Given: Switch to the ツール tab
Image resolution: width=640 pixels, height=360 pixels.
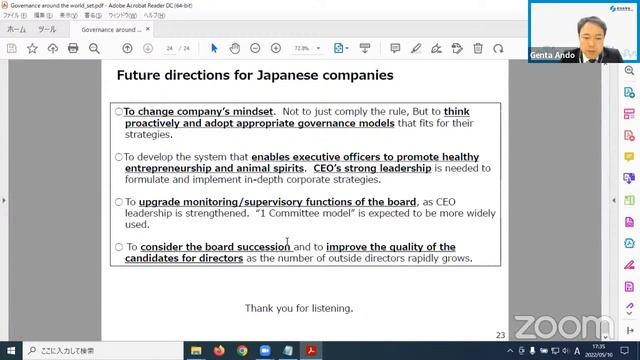Looking at the screenshot, I should (47, 29).
